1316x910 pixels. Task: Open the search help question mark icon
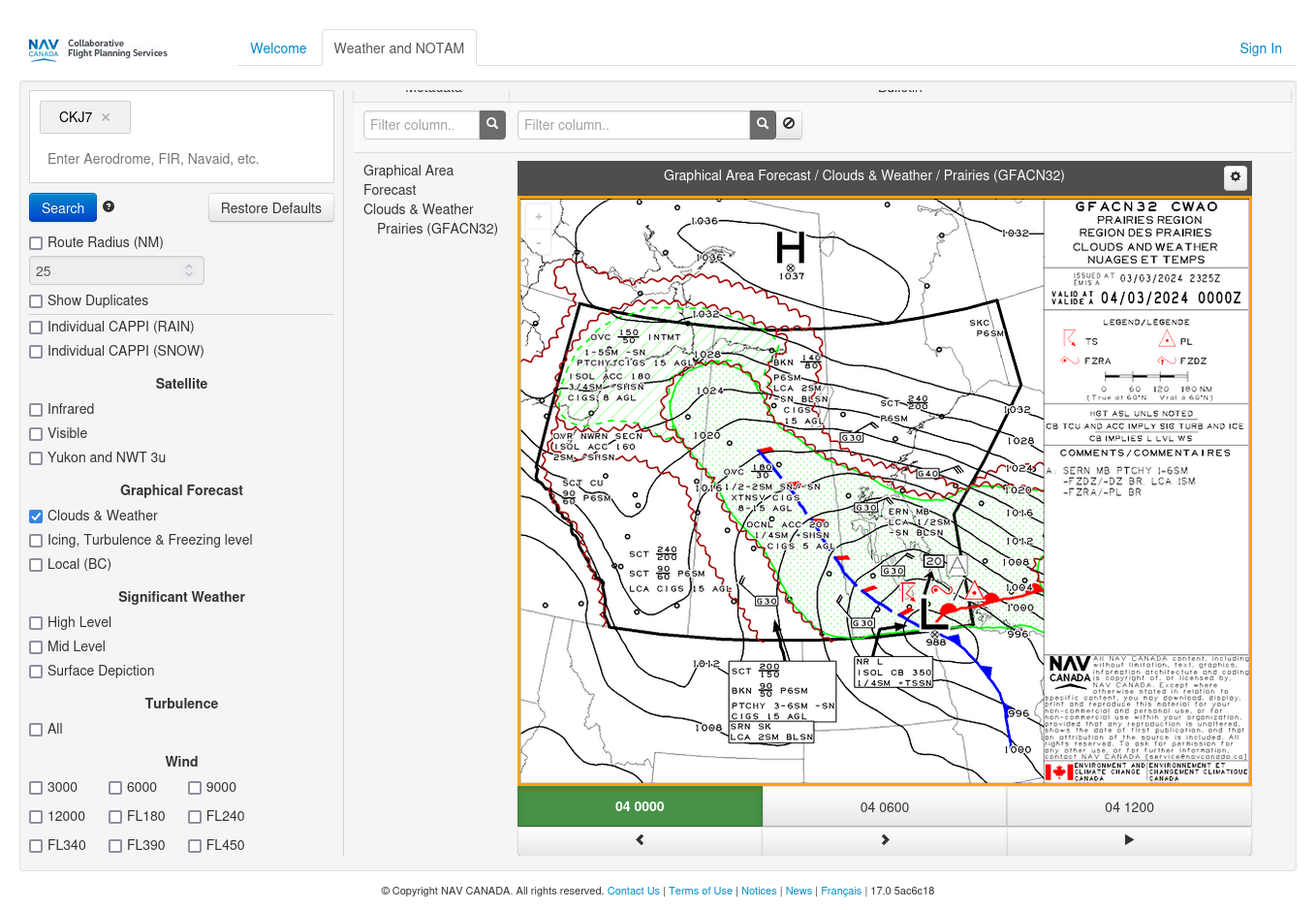(109, 206)
